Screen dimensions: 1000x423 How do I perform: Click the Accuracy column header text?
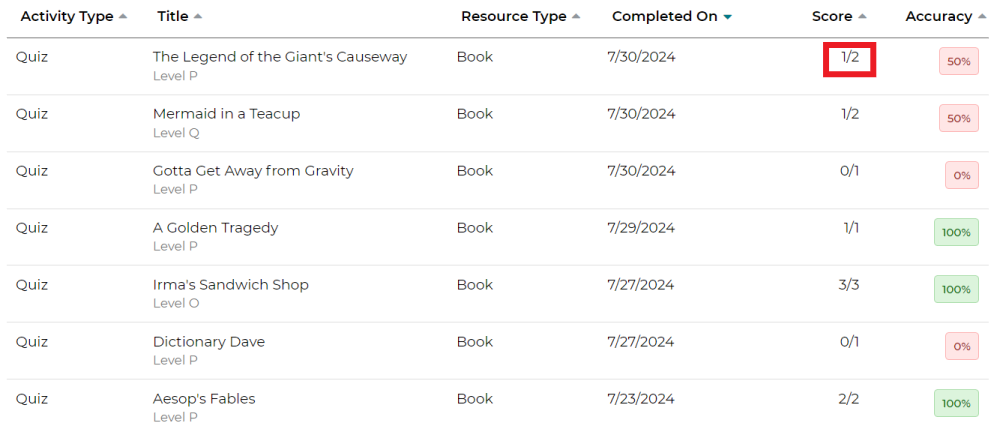[939, 17]
